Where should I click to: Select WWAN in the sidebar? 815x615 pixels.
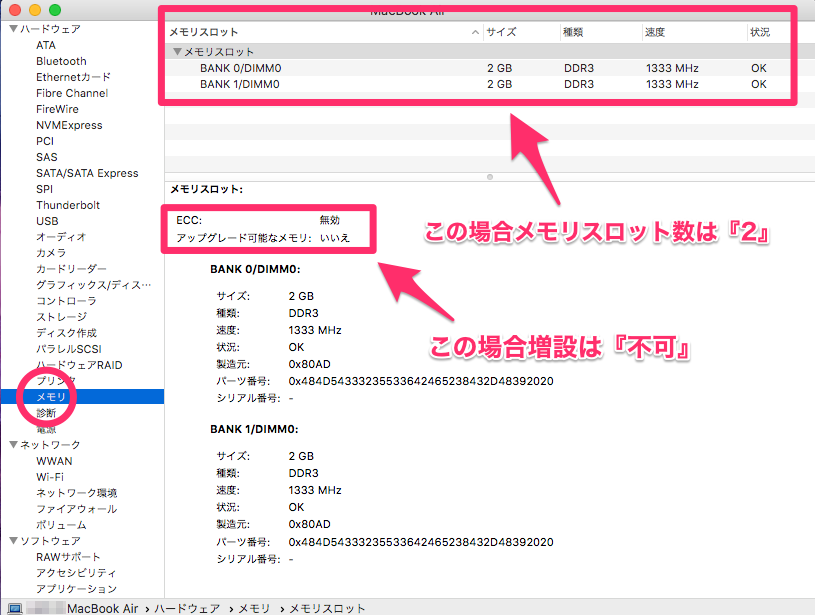(x=54, y=461)
